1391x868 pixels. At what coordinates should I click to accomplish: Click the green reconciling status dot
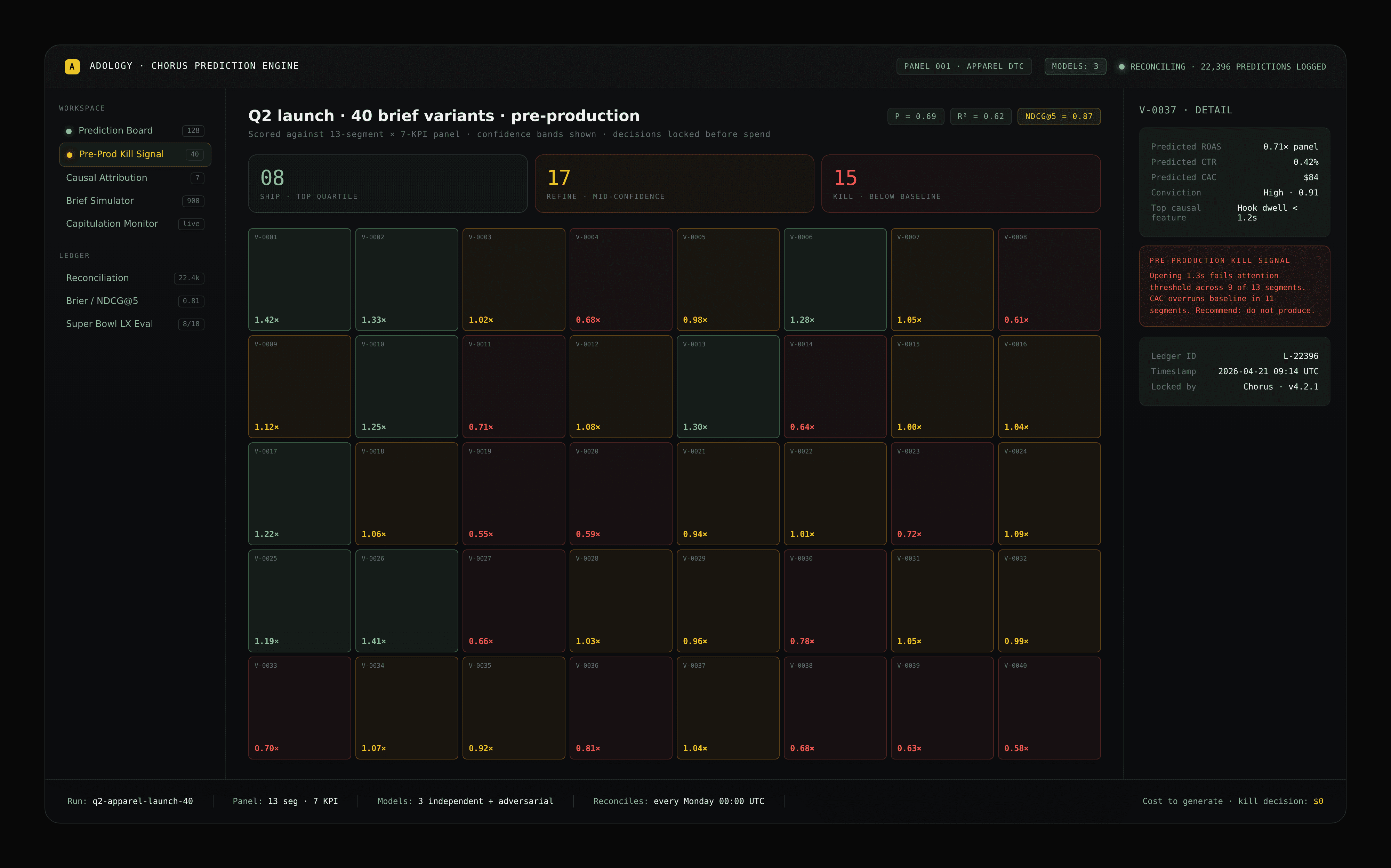click(x=1121, y=66)
